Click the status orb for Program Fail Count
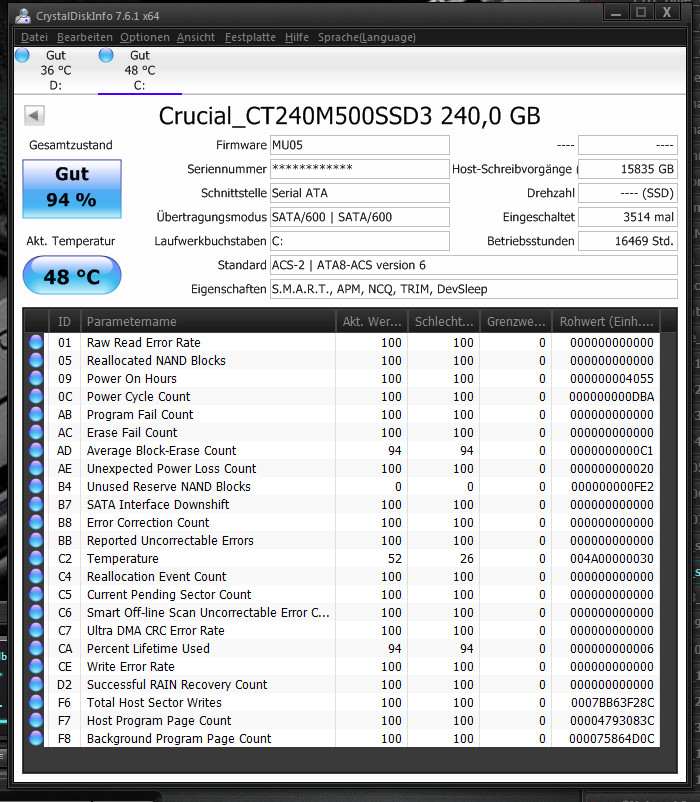This screenshot has height=802, width=700. click(x=36, y=415)
